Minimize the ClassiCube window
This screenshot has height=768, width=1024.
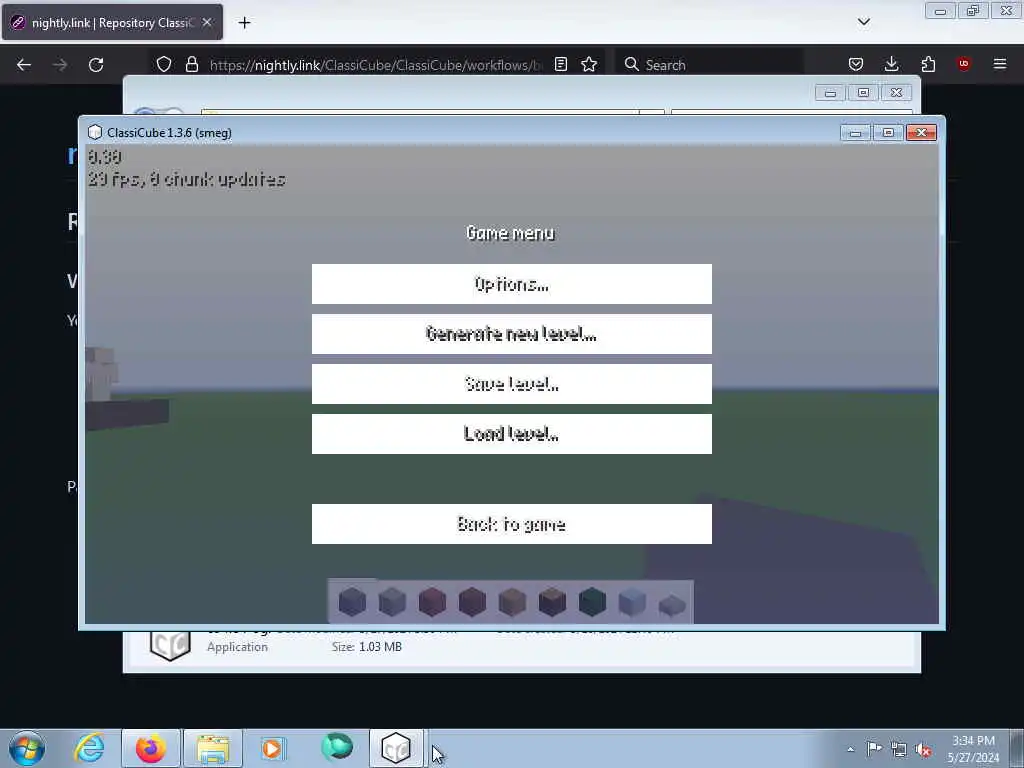(856, 133)
